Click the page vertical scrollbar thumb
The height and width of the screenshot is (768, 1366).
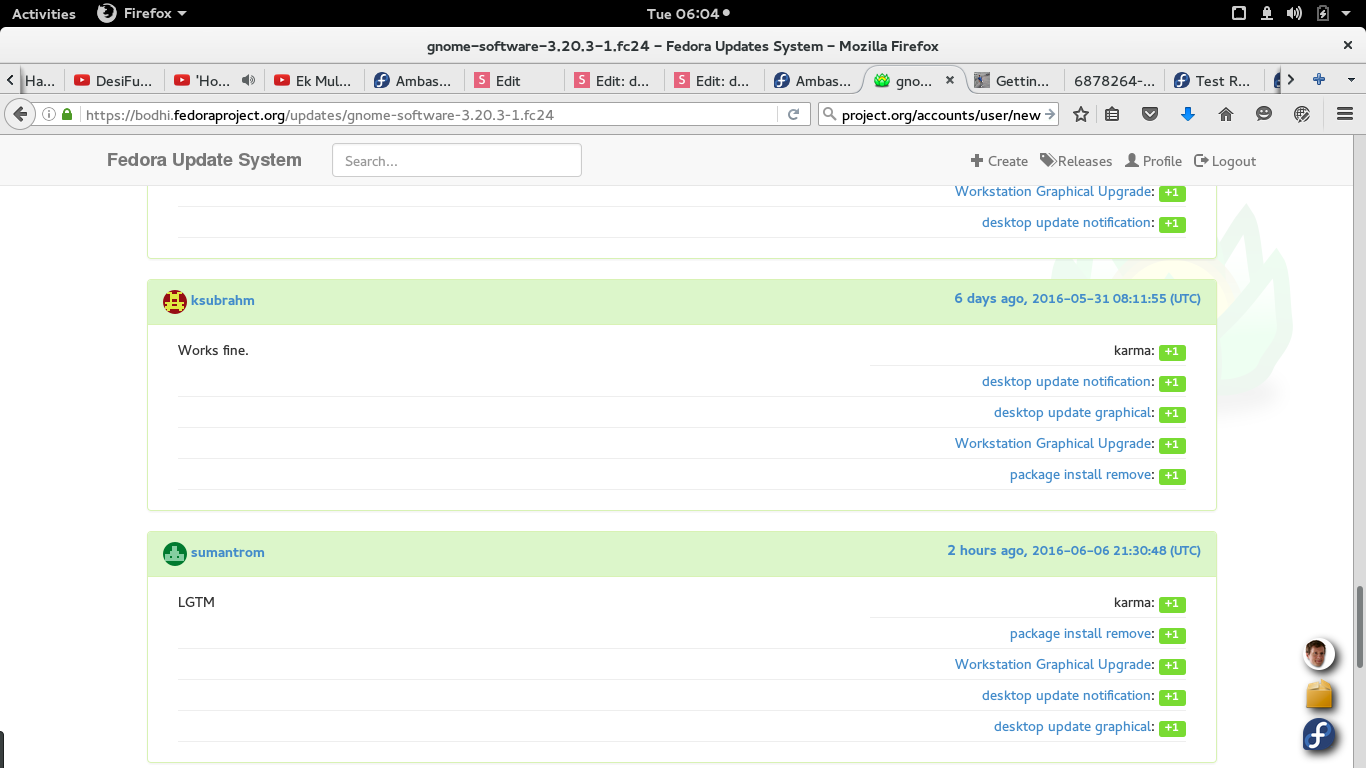tap(1360, 627)
